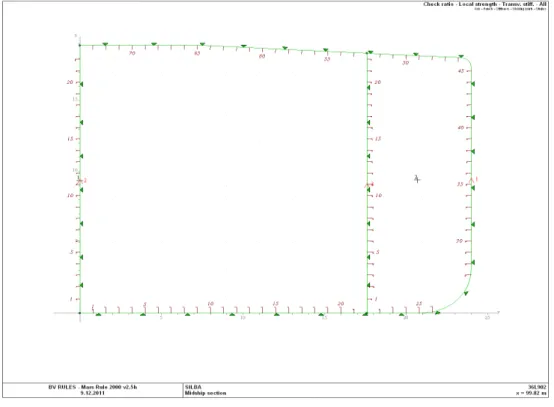The image size is (554, 407).
Task: Click the 'Midship section' footer label
Action: pyautogui.click(x=205, y=393)
